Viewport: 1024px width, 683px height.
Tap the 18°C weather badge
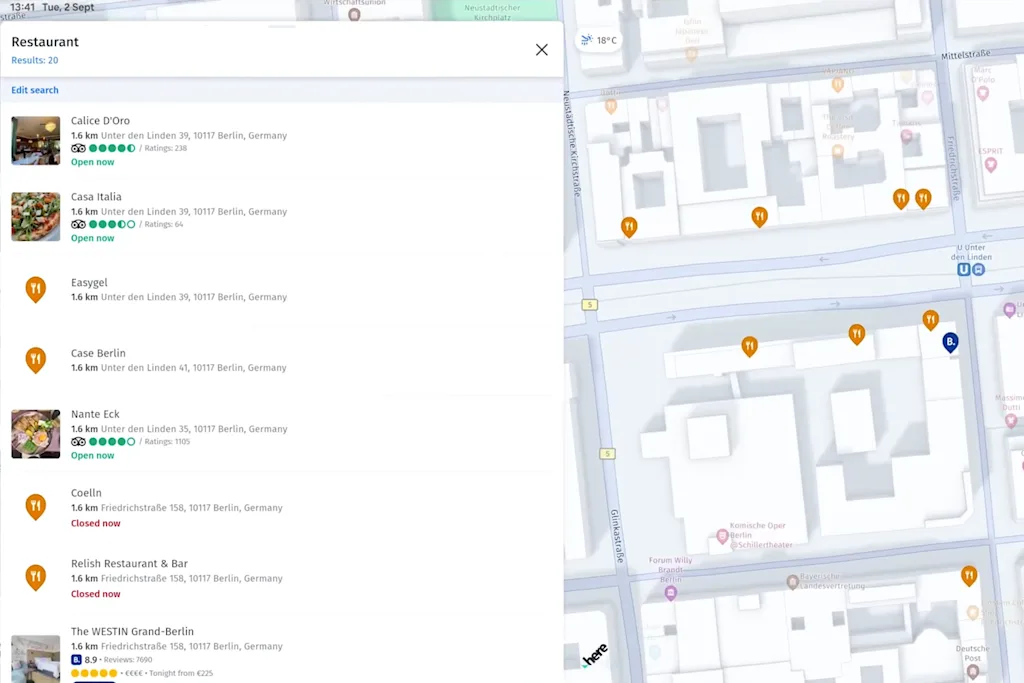pyautogui.click(x=599, y=41)
